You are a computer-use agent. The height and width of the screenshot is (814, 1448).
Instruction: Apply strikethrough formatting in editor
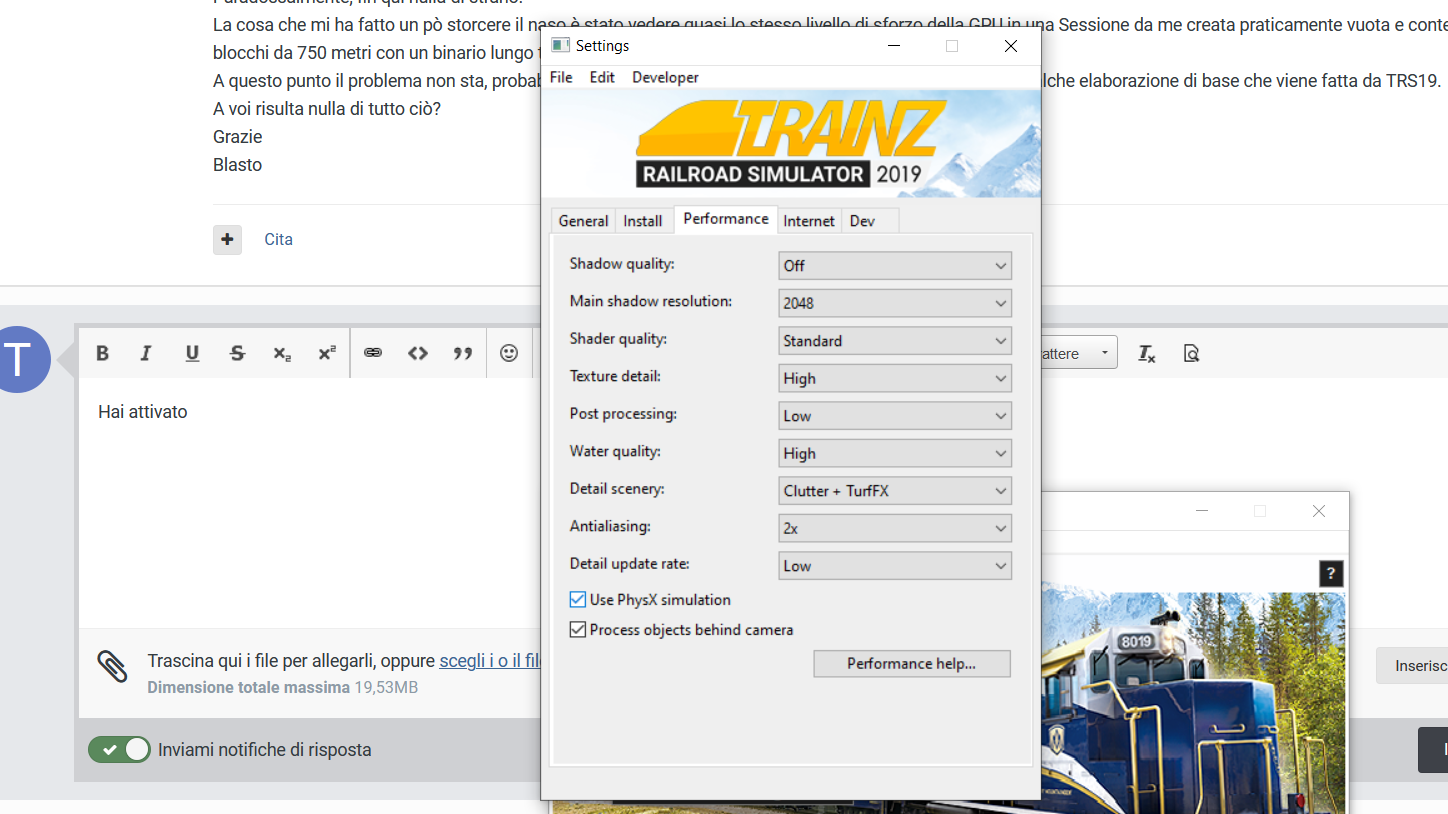pos(237,353)
